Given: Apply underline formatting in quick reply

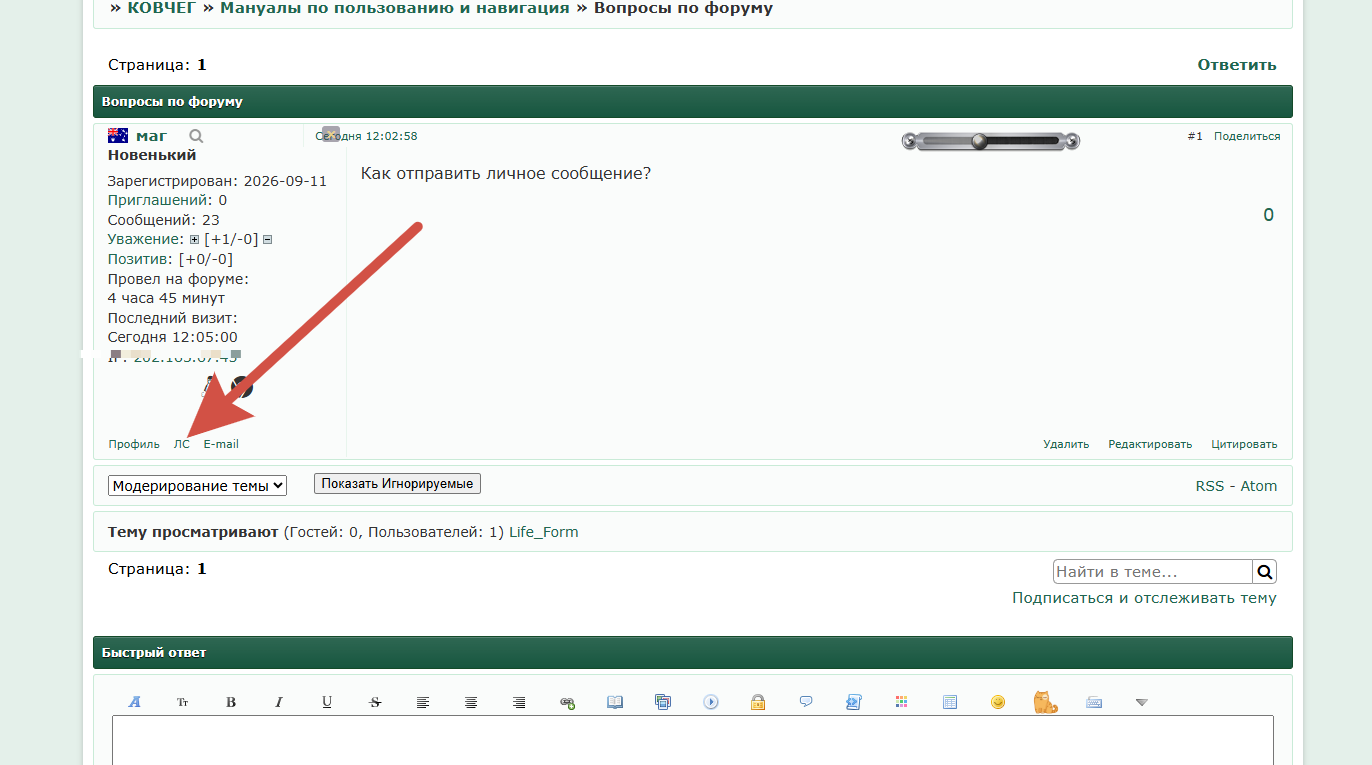Looking at the screenshot, I should tap(327, 702).
